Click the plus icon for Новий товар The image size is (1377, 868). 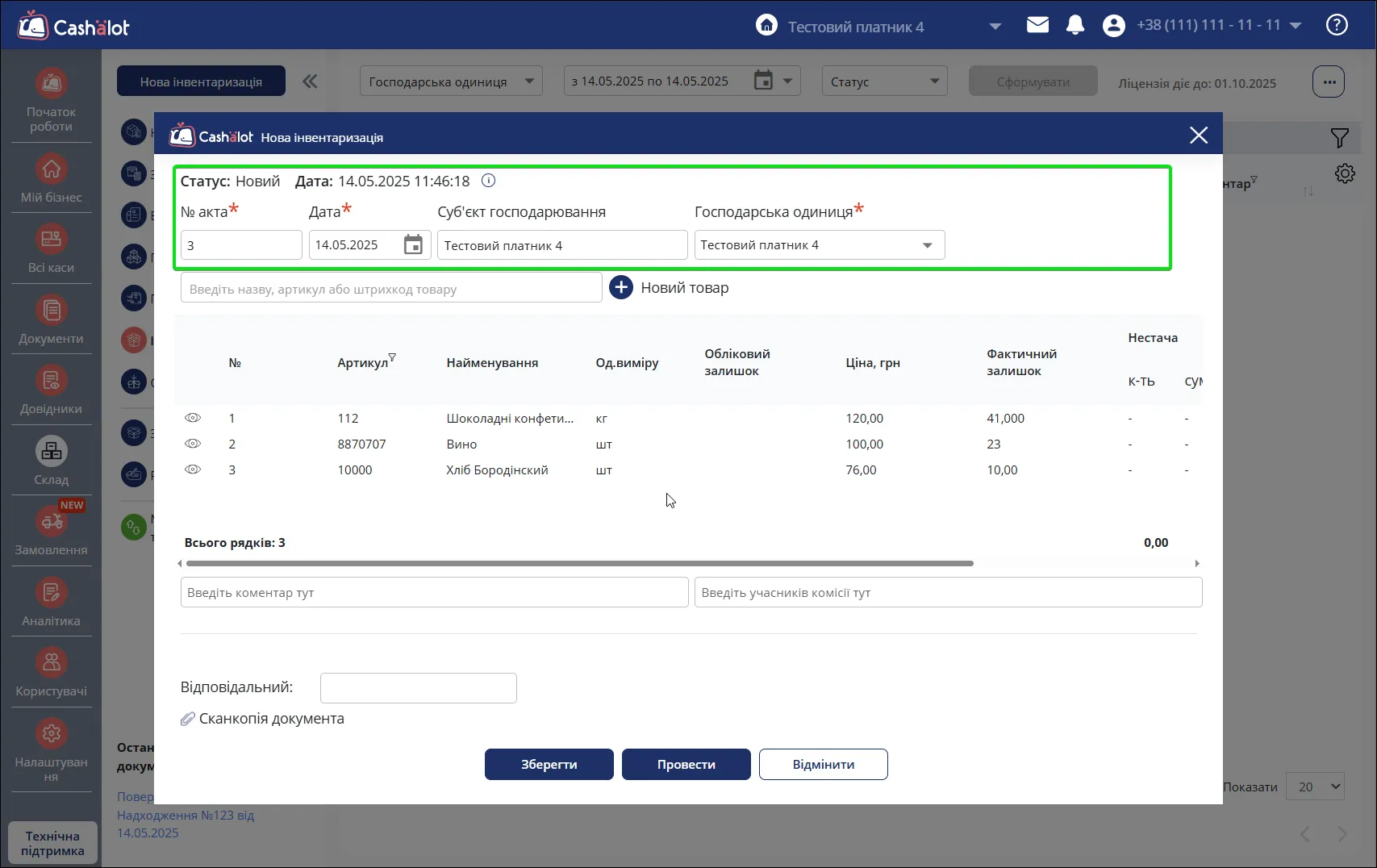pyautogui.click(x=621, y=287)
